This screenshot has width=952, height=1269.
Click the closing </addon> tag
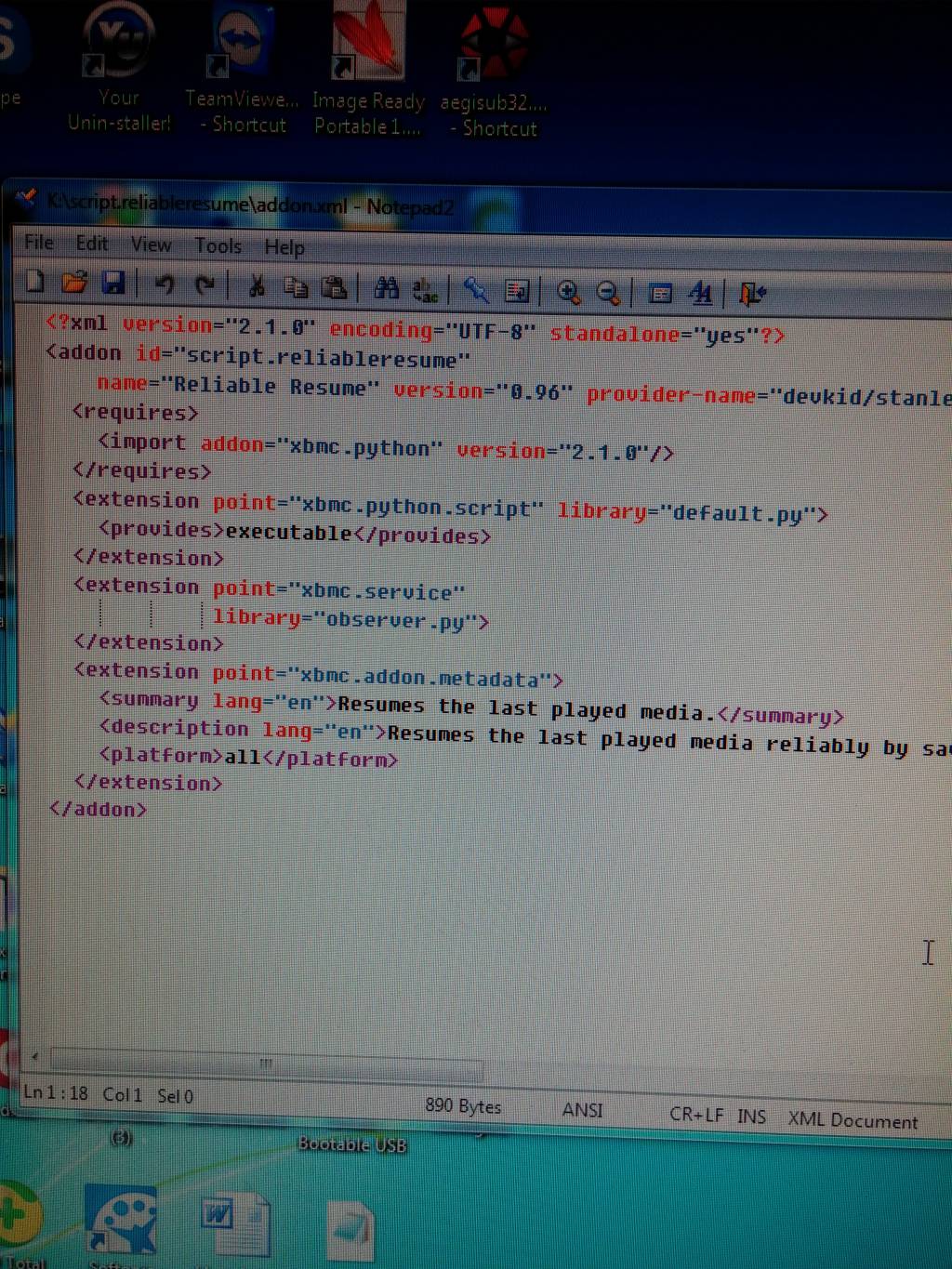[98, 809]
